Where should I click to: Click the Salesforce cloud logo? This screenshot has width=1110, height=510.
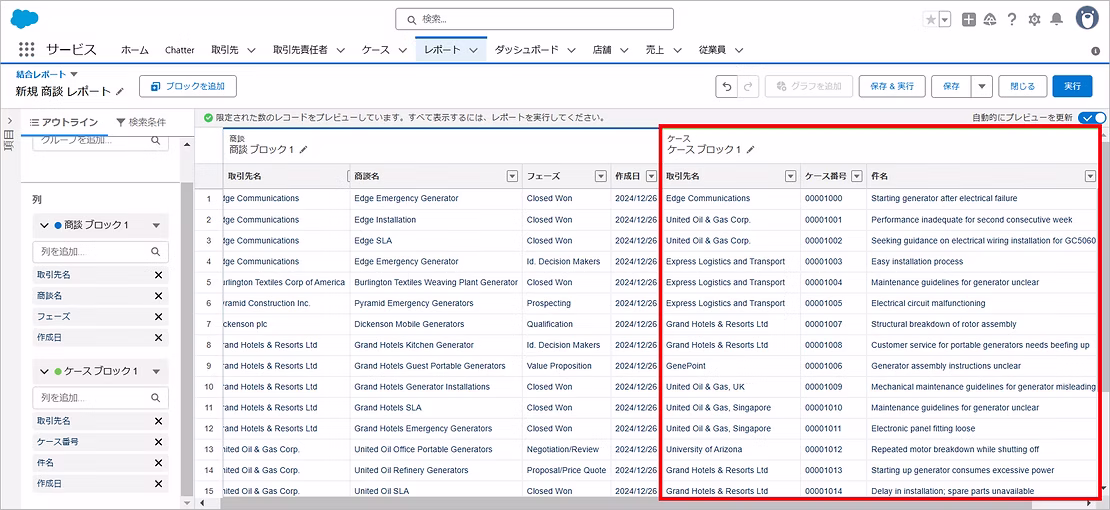click(25, 18)
